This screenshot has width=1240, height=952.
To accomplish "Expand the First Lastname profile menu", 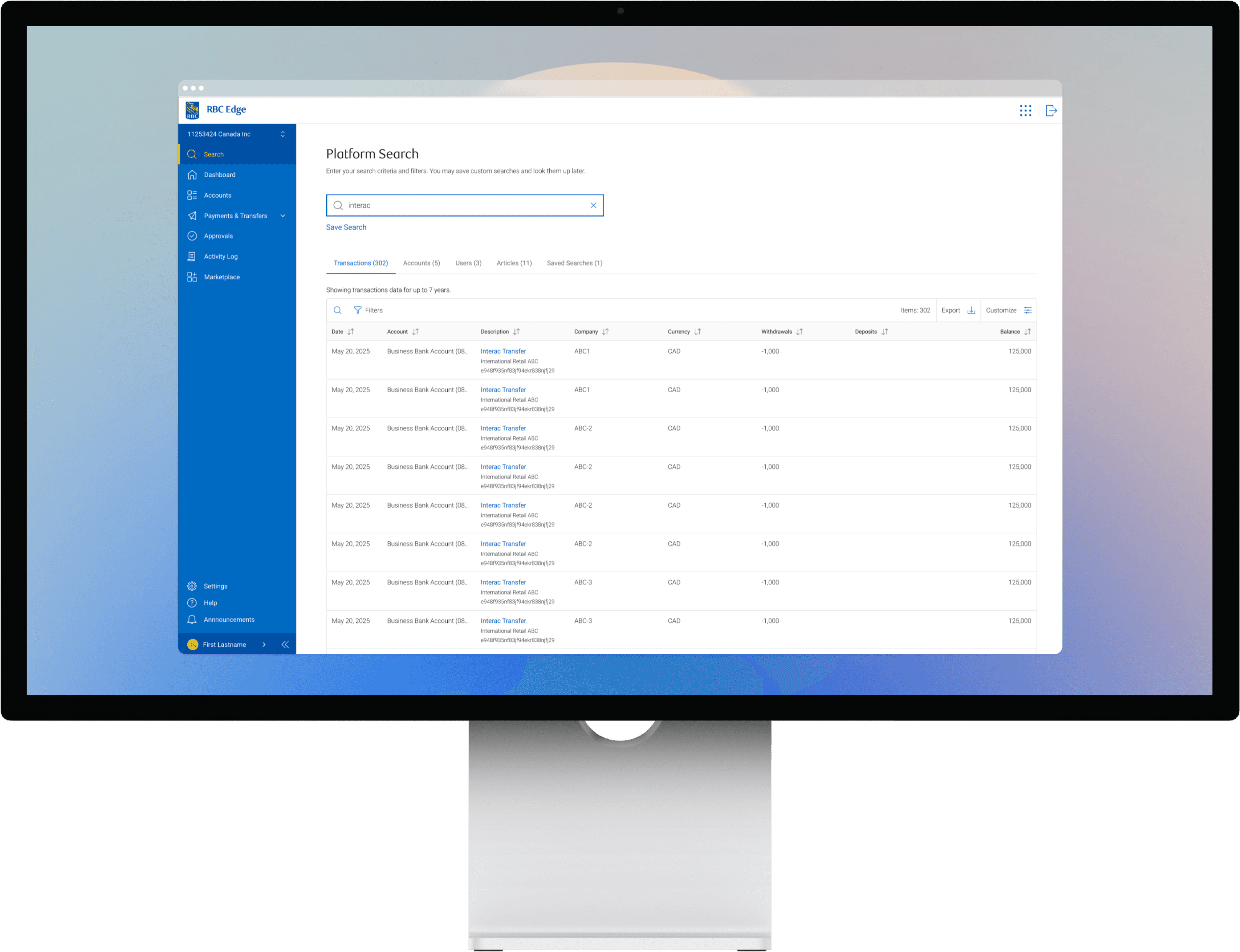I will click(x=264, y=644).
